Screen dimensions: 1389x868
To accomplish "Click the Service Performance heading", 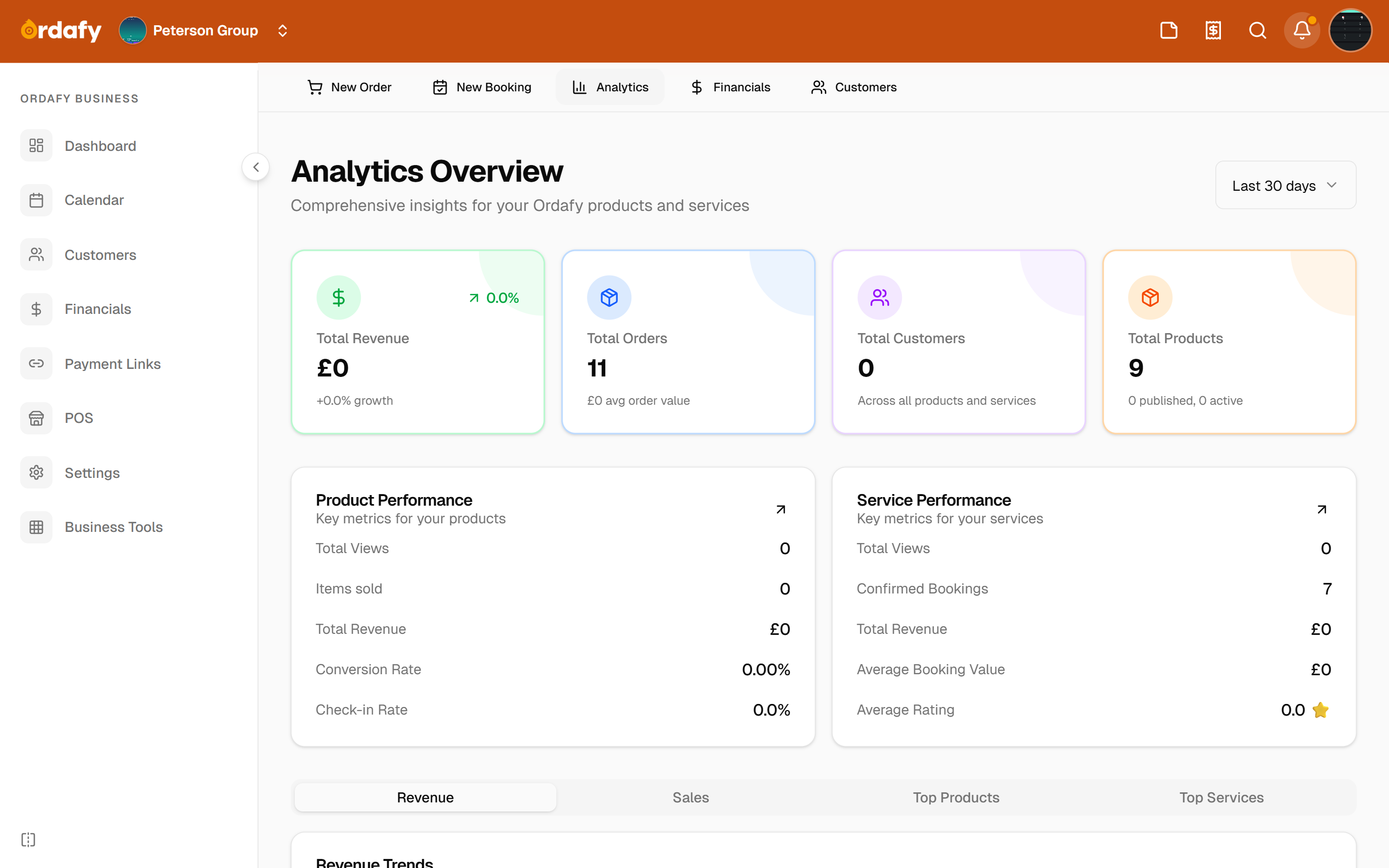I will click(x=934, y=500).
